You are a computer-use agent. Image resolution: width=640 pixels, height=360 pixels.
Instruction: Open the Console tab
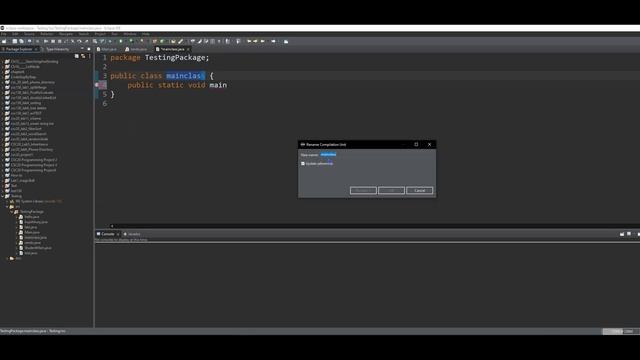[x=107, y=234]
